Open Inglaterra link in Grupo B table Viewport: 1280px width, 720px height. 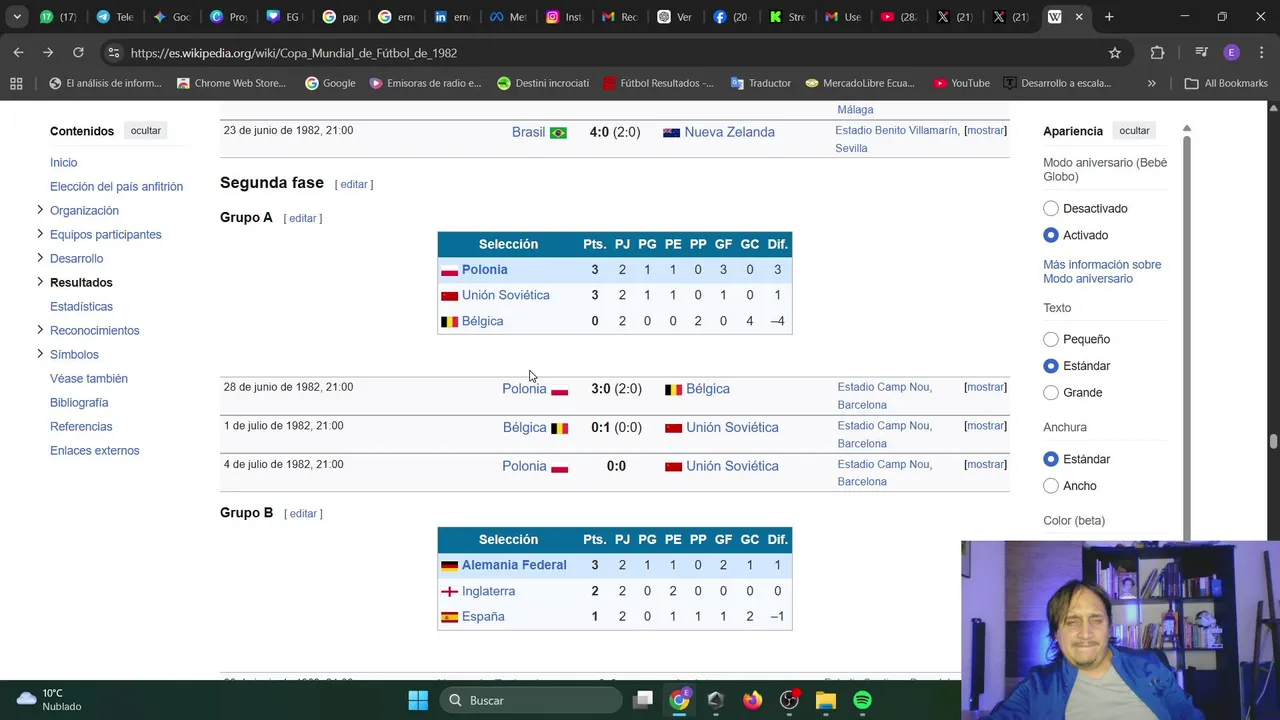tap(488, 591)
